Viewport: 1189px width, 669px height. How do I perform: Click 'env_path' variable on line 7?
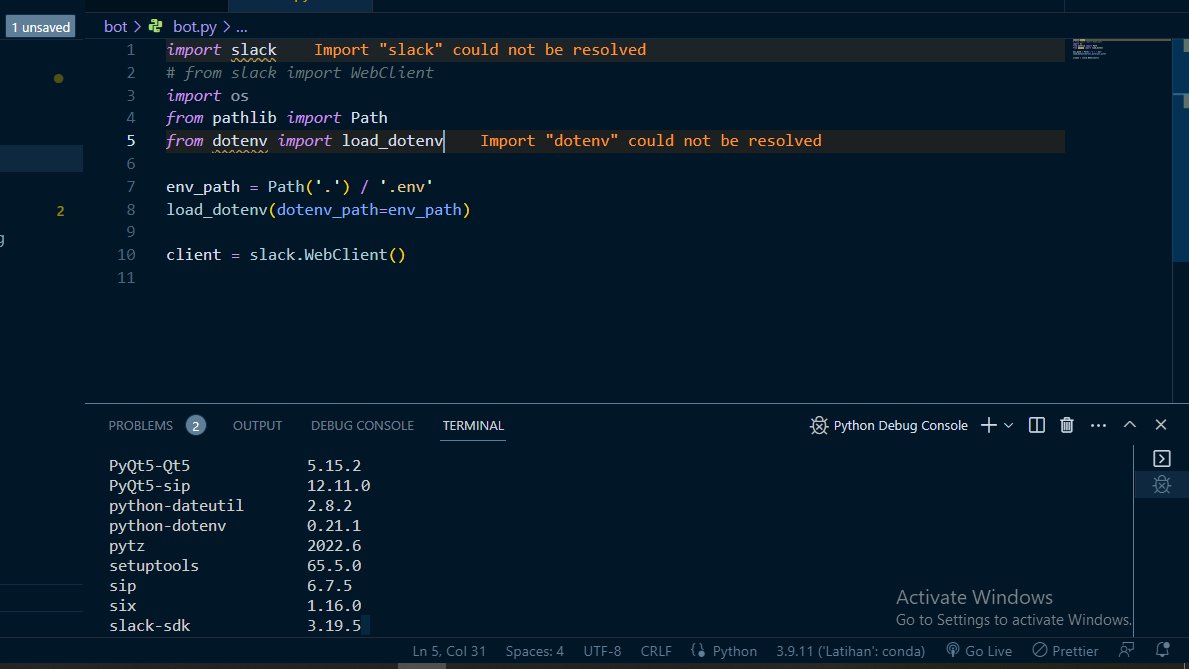(202, 187)
